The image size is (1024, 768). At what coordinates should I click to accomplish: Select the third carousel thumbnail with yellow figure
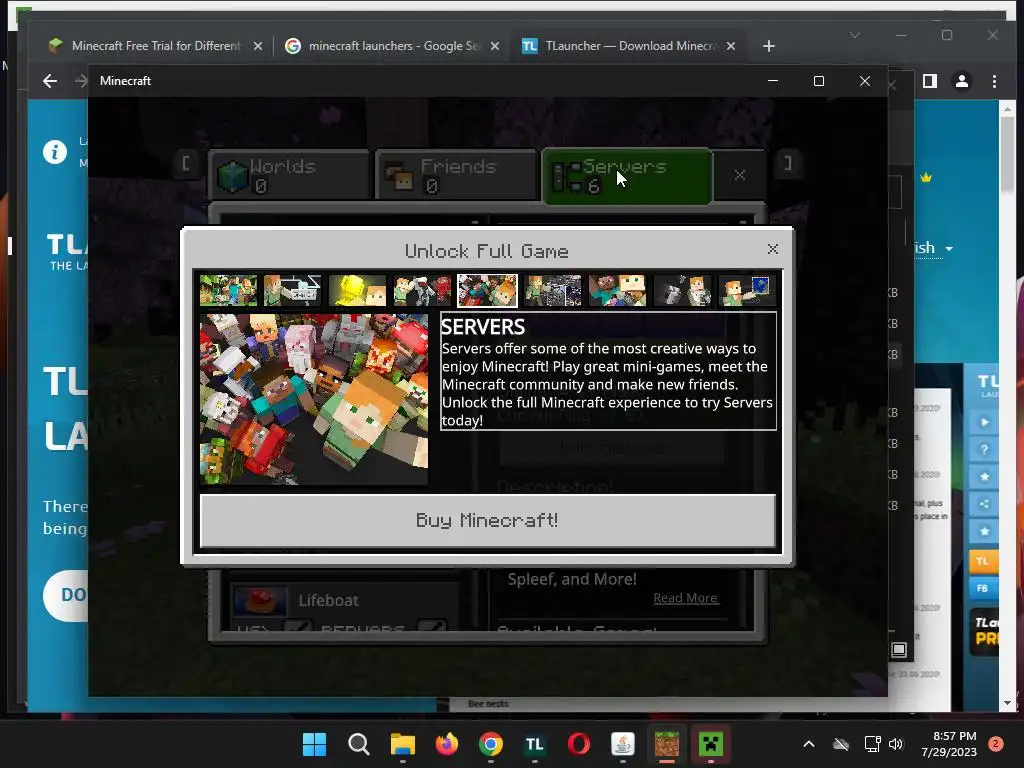[357, 291]
